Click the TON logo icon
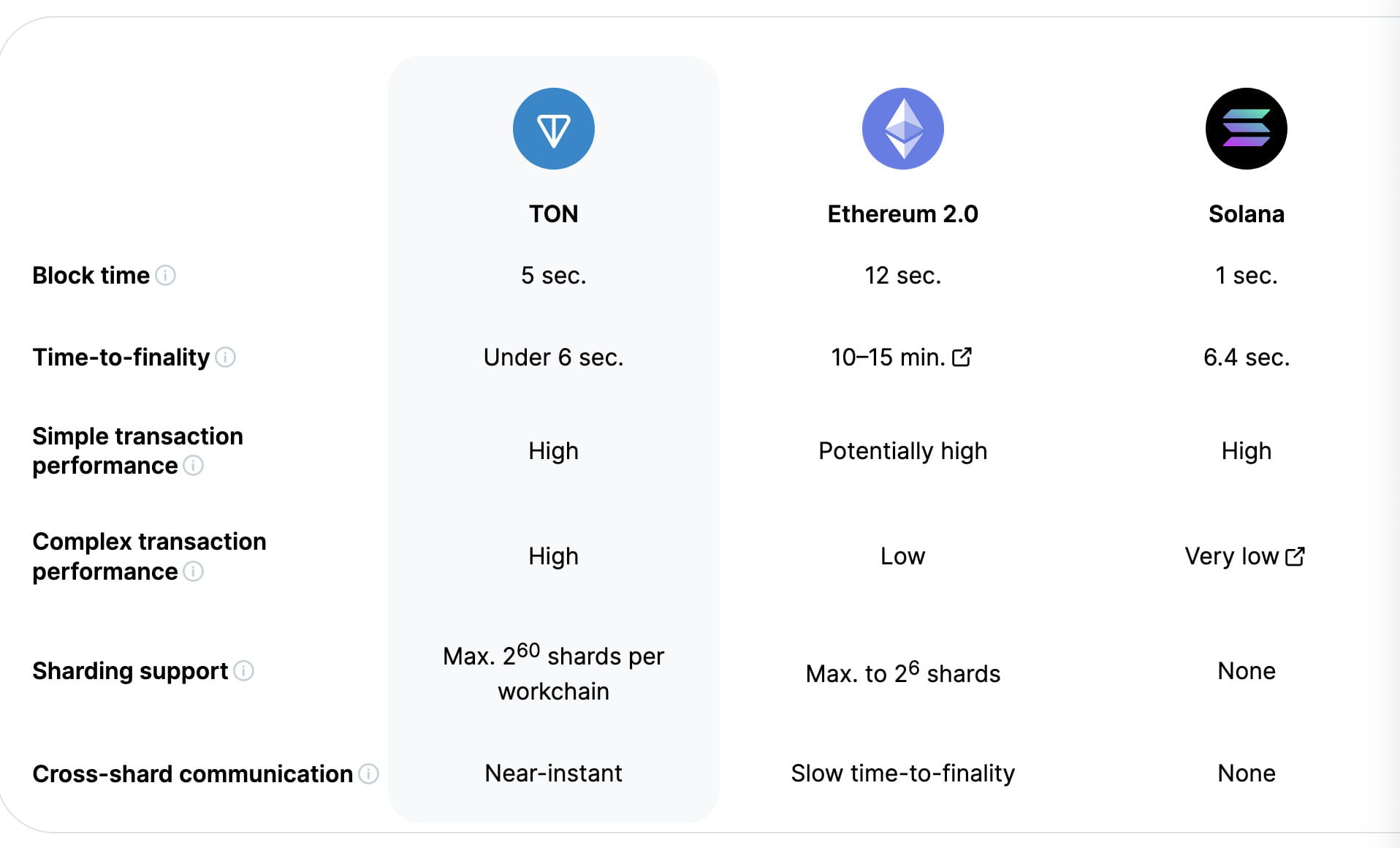 [553, 129]
